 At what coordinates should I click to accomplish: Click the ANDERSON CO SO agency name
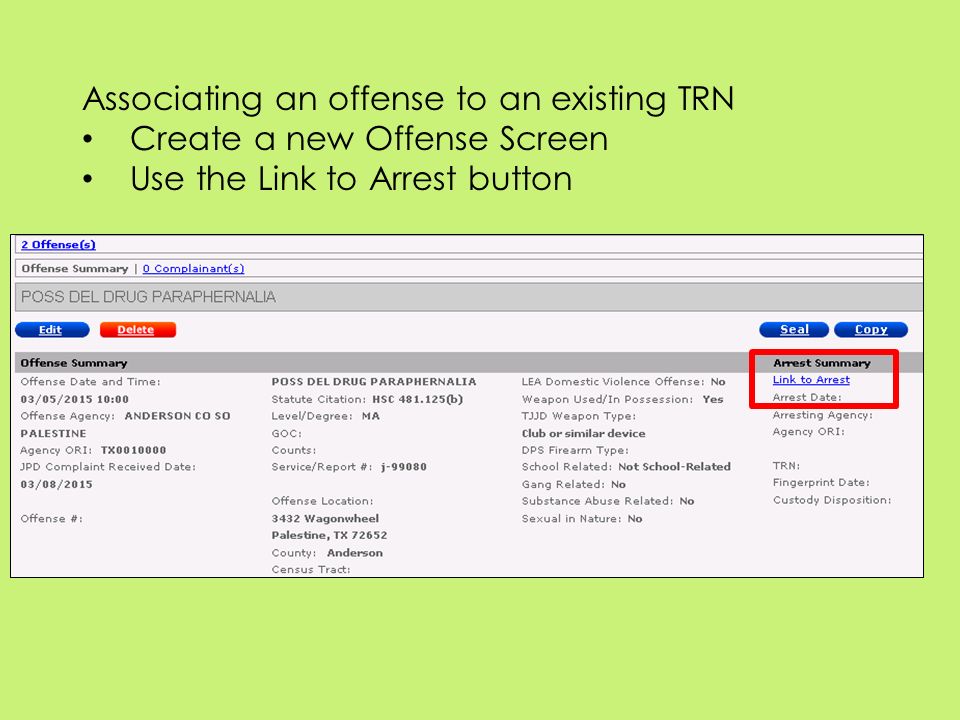(x=178, y=416)
